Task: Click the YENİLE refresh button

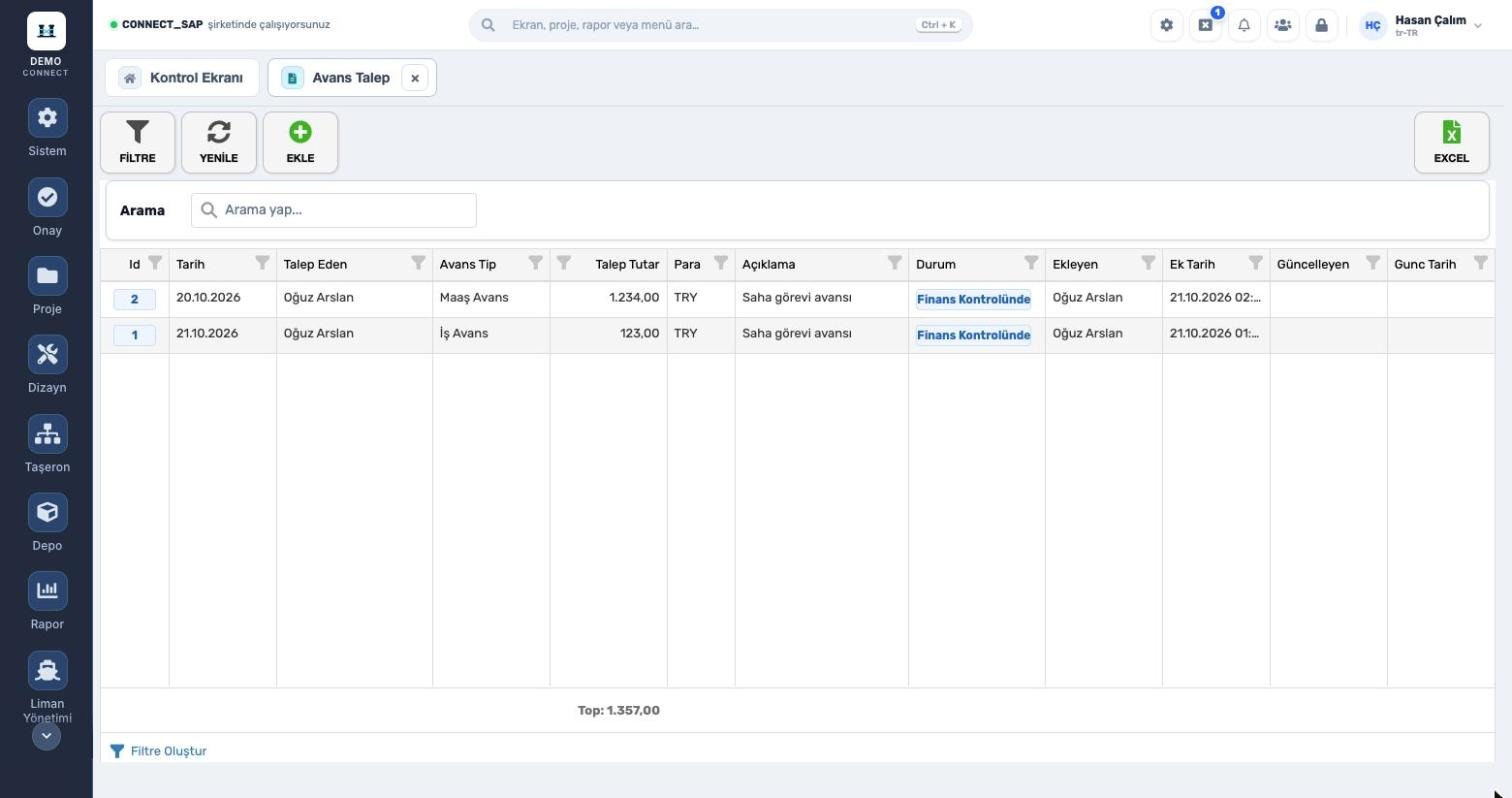Action: click(x=219, y=142)
